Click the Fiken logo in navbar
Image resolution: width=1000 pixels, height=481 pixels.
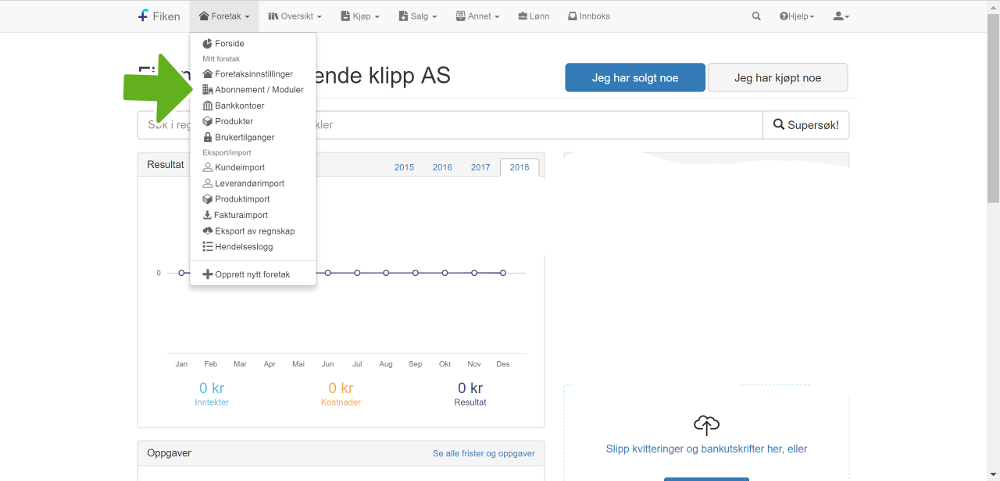[x=159, y=16]
